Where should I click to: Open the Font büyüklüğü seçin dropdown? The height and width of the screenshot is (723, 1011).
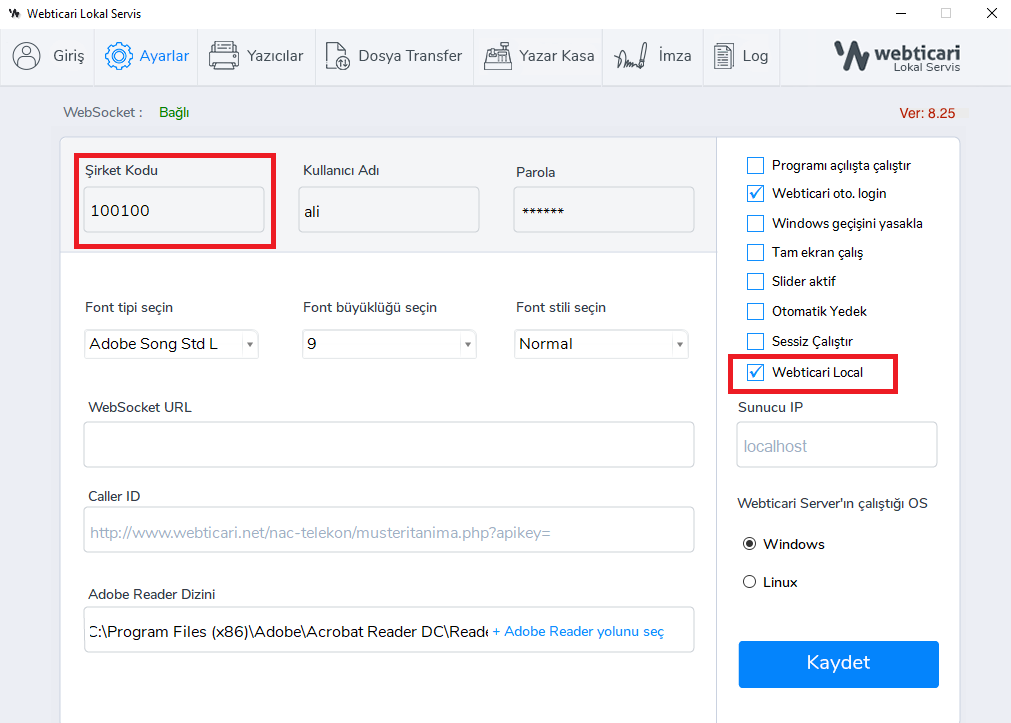coord(467,344)
